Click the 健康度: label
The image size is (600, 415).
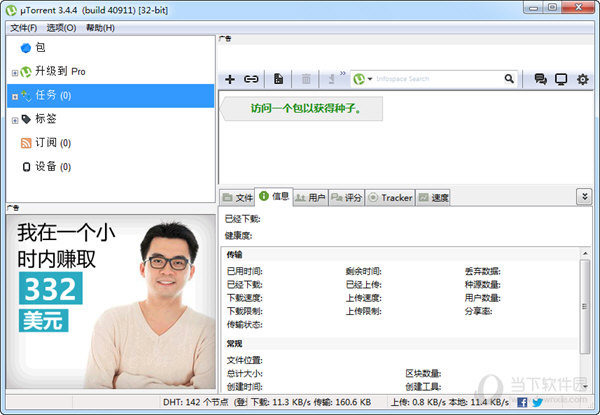[238, 236]
